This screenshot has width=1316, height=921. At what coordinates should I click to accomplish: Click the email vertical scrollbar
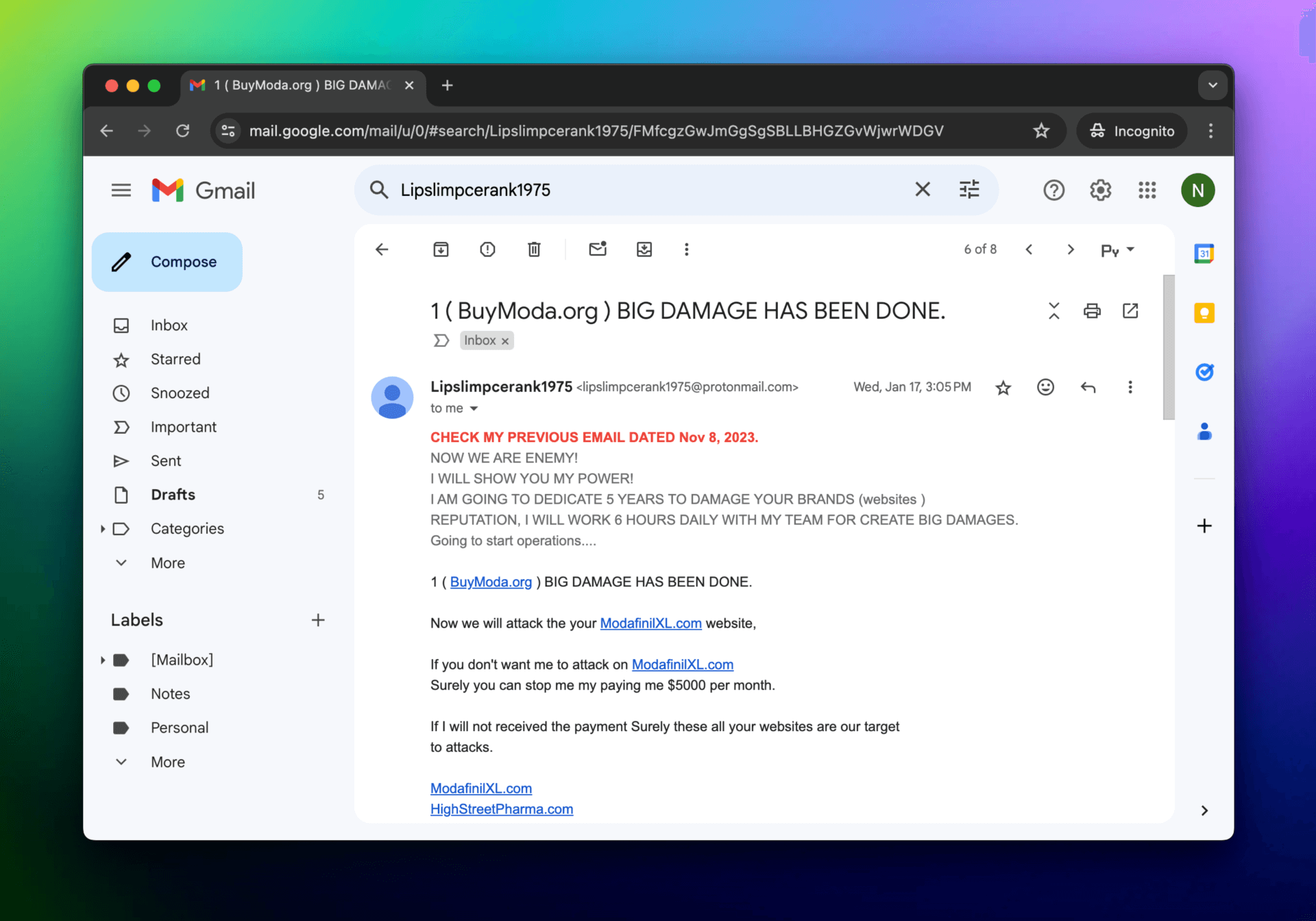pos(1169,347)
